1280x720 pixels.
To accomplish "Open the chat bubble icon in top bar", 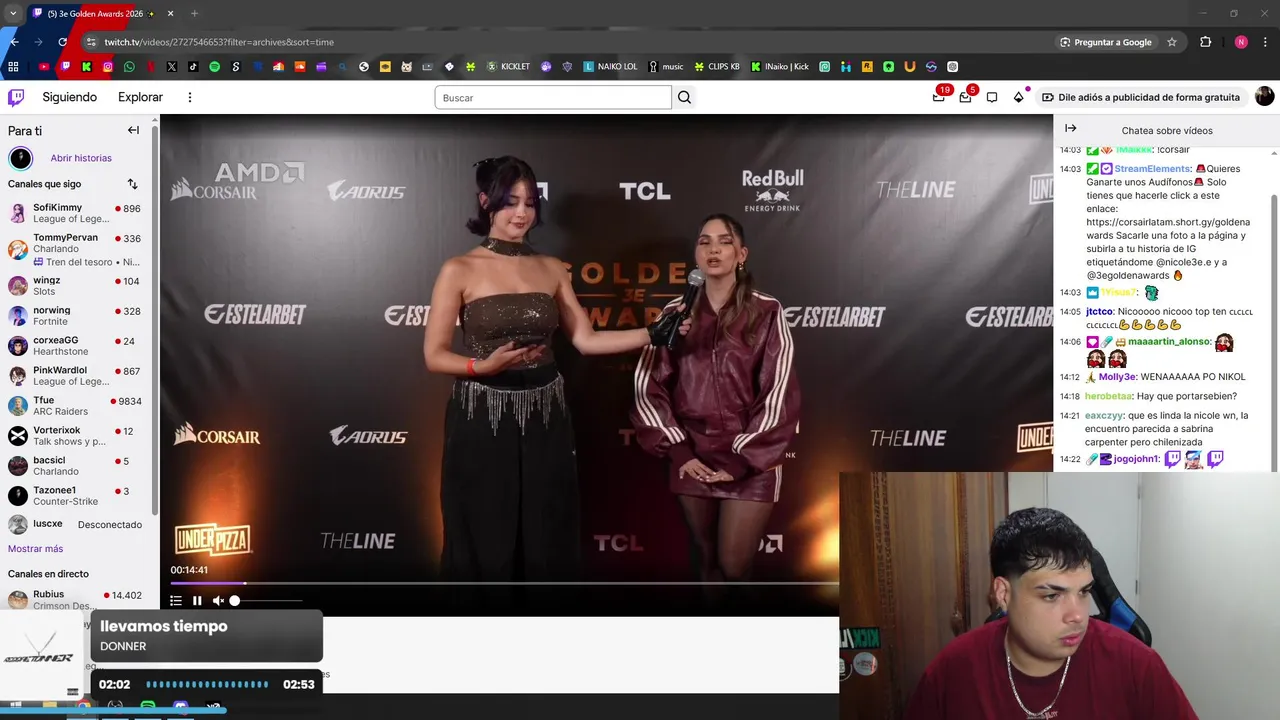I will pyautogui.click(x=992, y=97).
